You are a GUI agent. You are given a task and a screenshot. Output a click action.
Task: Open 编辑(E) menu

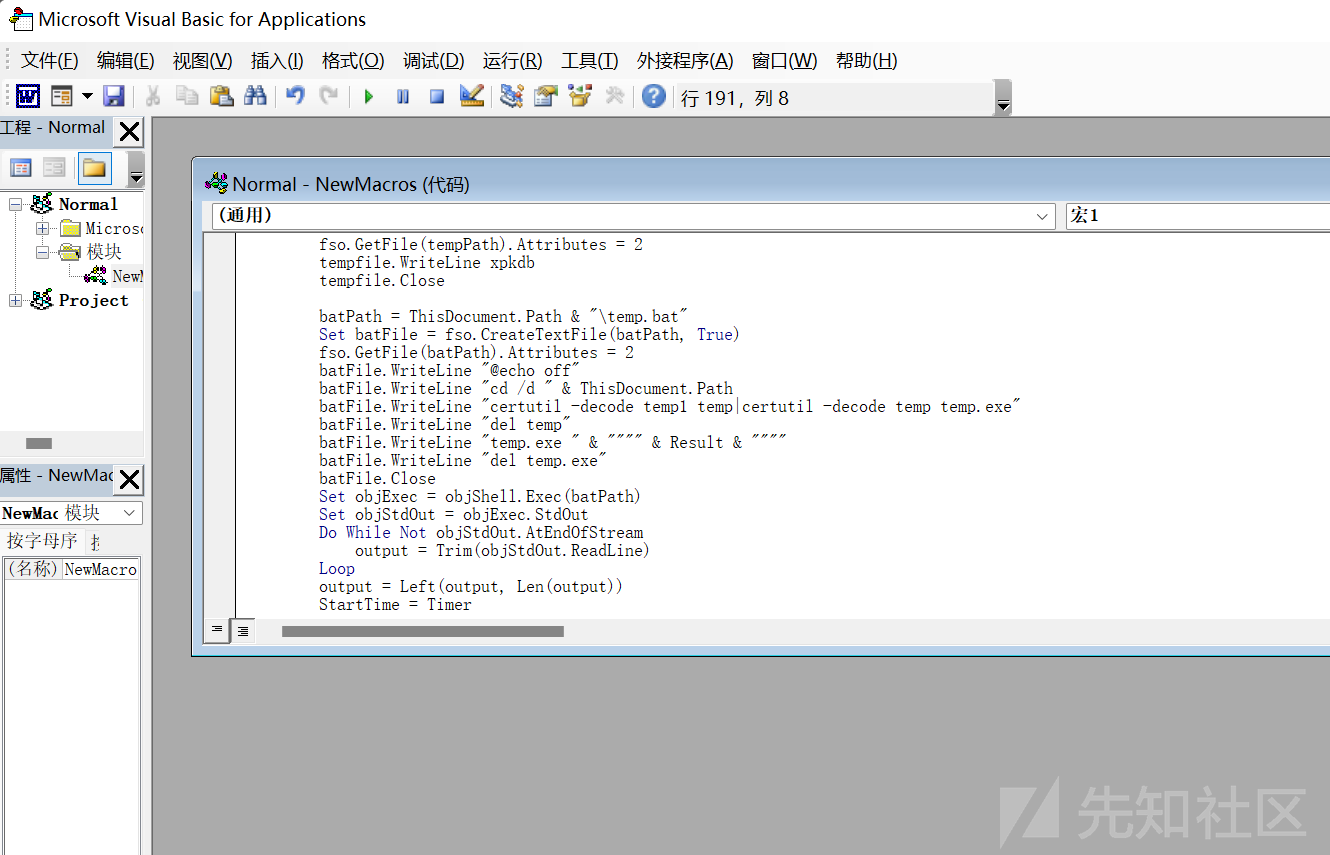pos(125,61)
